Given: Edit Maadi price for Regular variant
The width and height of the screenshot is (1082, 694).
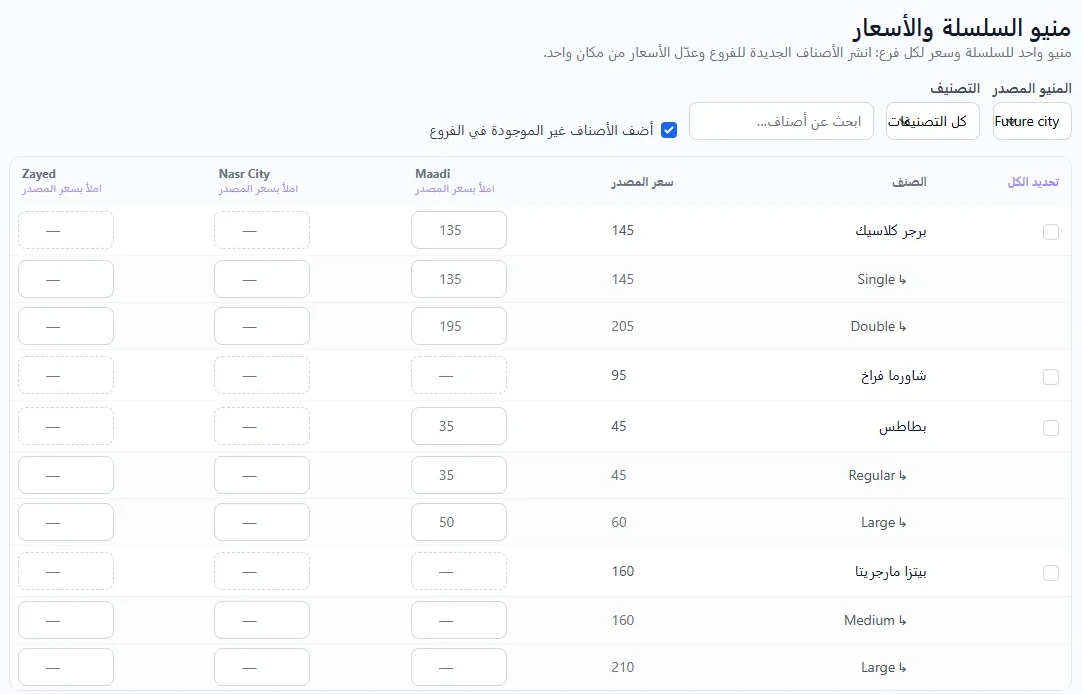Looking at the screenshot, I should click(x=459, y=475).
